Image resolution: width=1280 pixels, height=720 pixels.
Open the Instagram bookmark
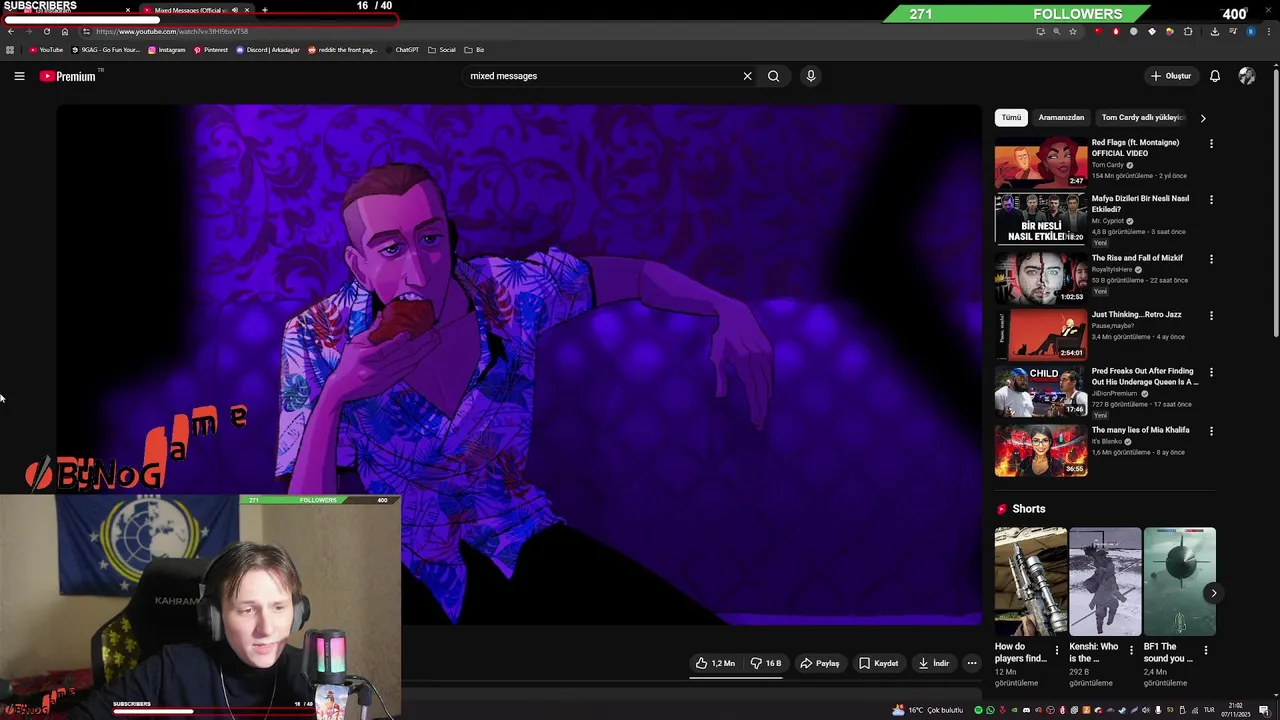click(167, 50)
